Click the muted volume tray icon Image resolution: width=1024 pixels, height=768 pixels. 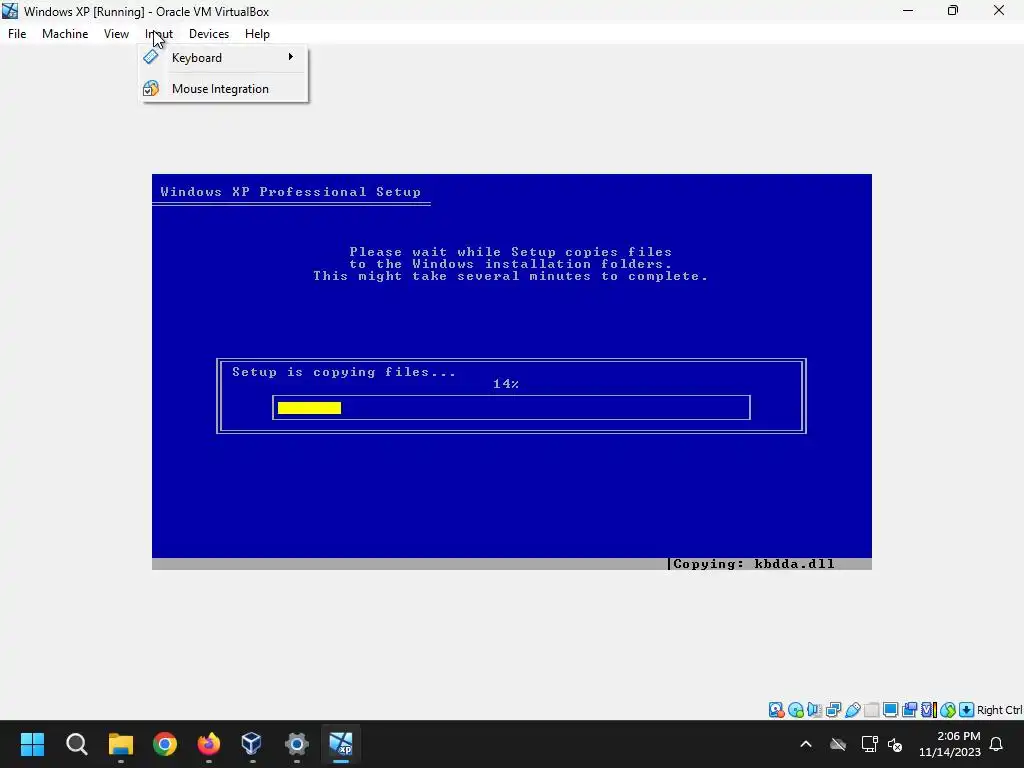click(x=895, y=744)
